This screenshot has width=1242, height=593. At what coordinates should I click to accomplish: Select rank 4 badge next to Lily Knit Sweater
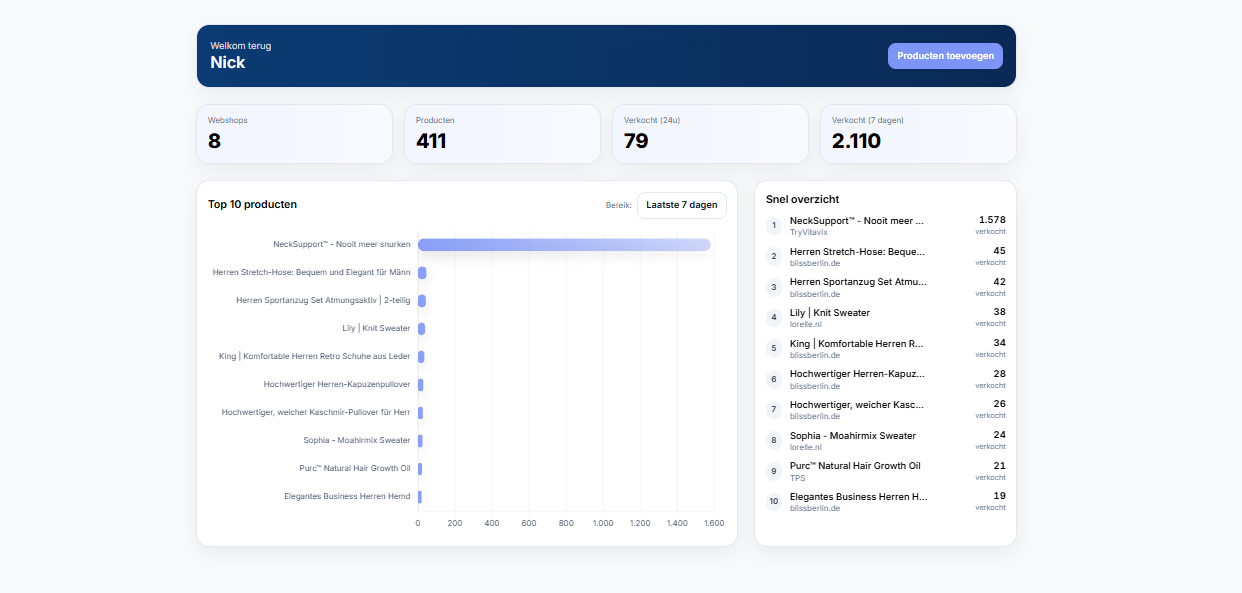click(774, 318)
